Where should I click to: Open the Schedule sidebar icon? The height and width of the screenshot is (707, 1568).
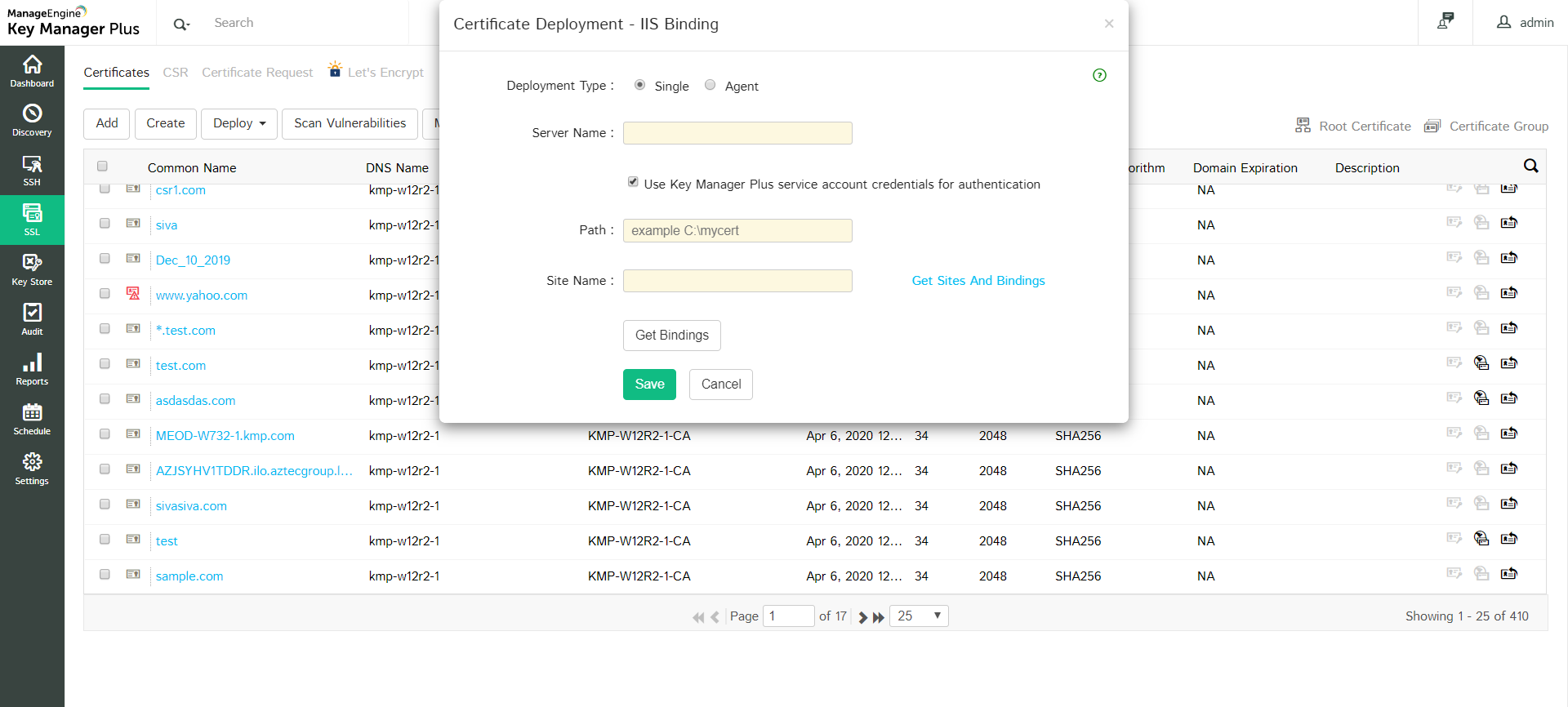point(32,419)
